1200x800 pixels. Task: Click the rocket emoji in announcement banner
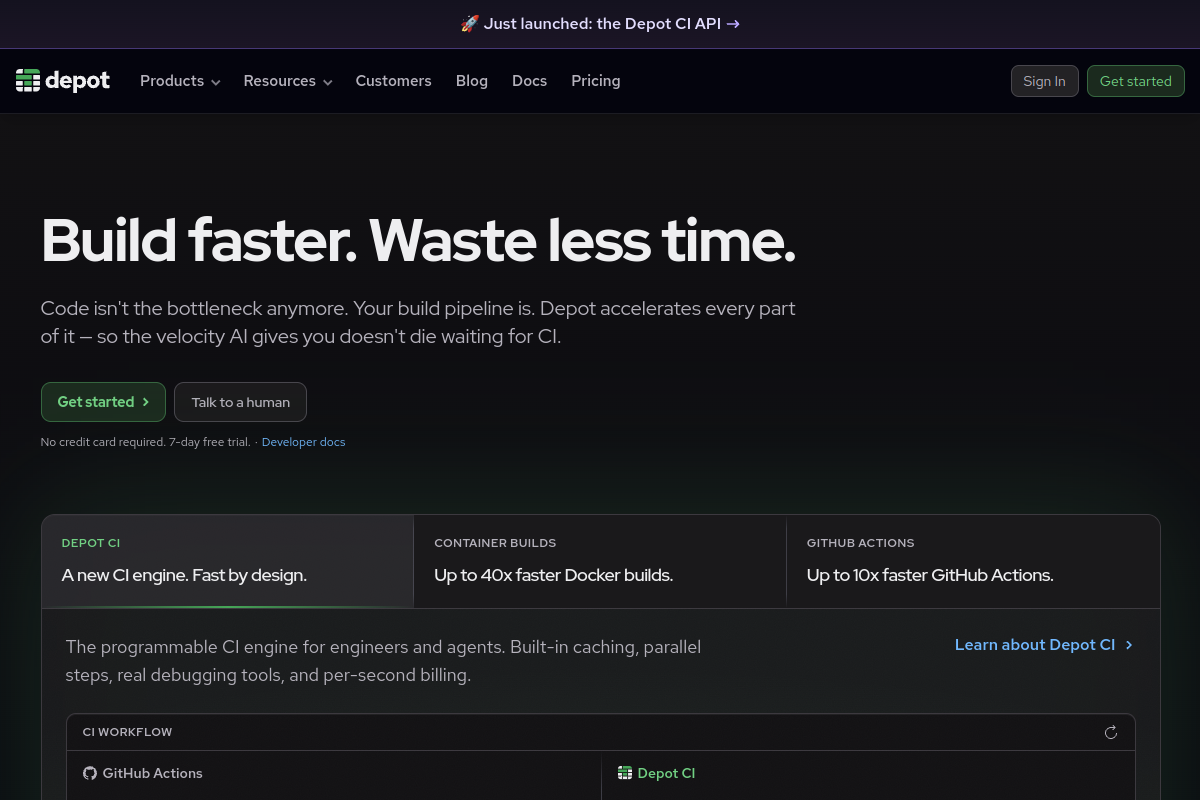pos(469,24)
